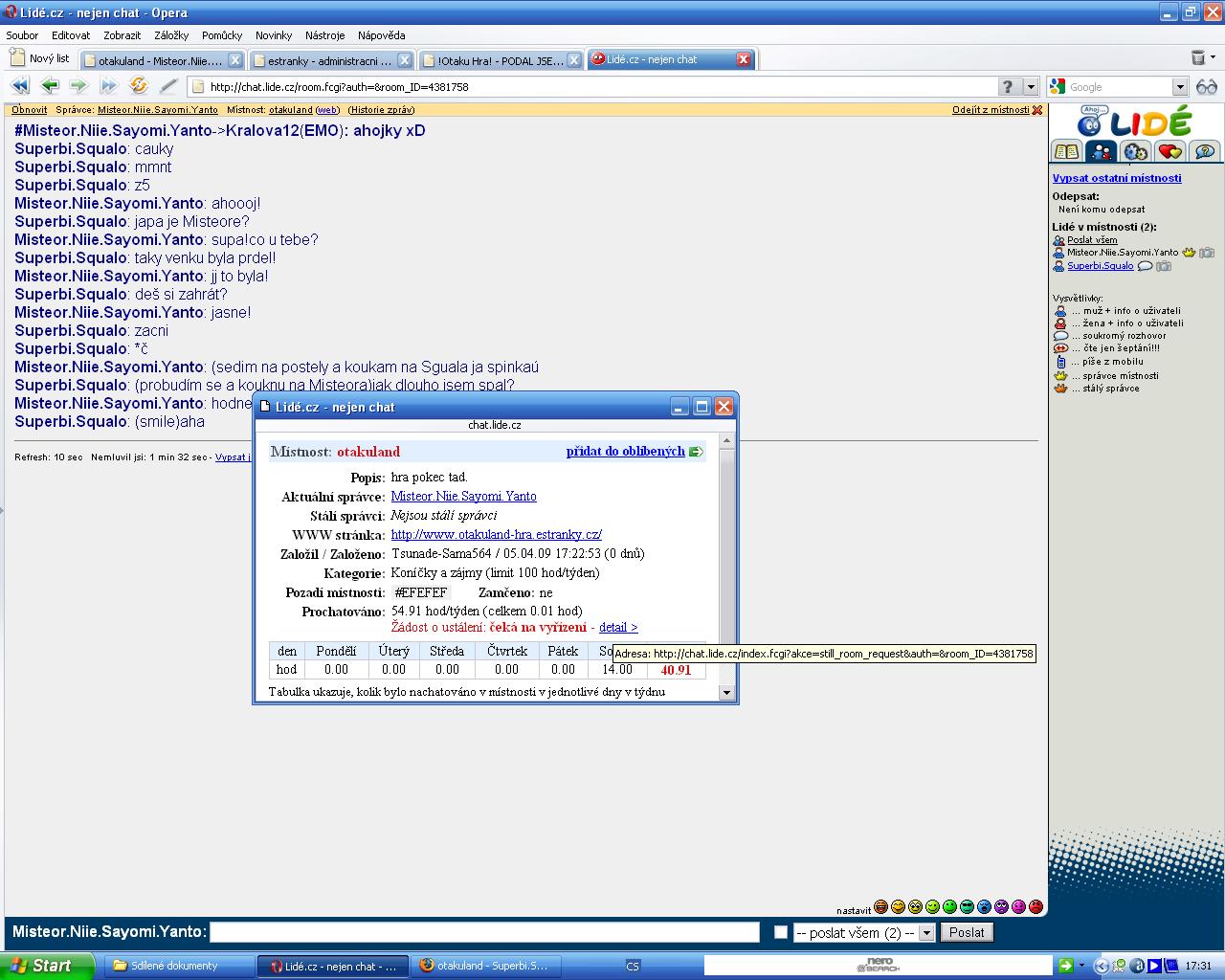1225x980 pixels.
Task: Expand the address bar history dropdown
Action: 1031,86
